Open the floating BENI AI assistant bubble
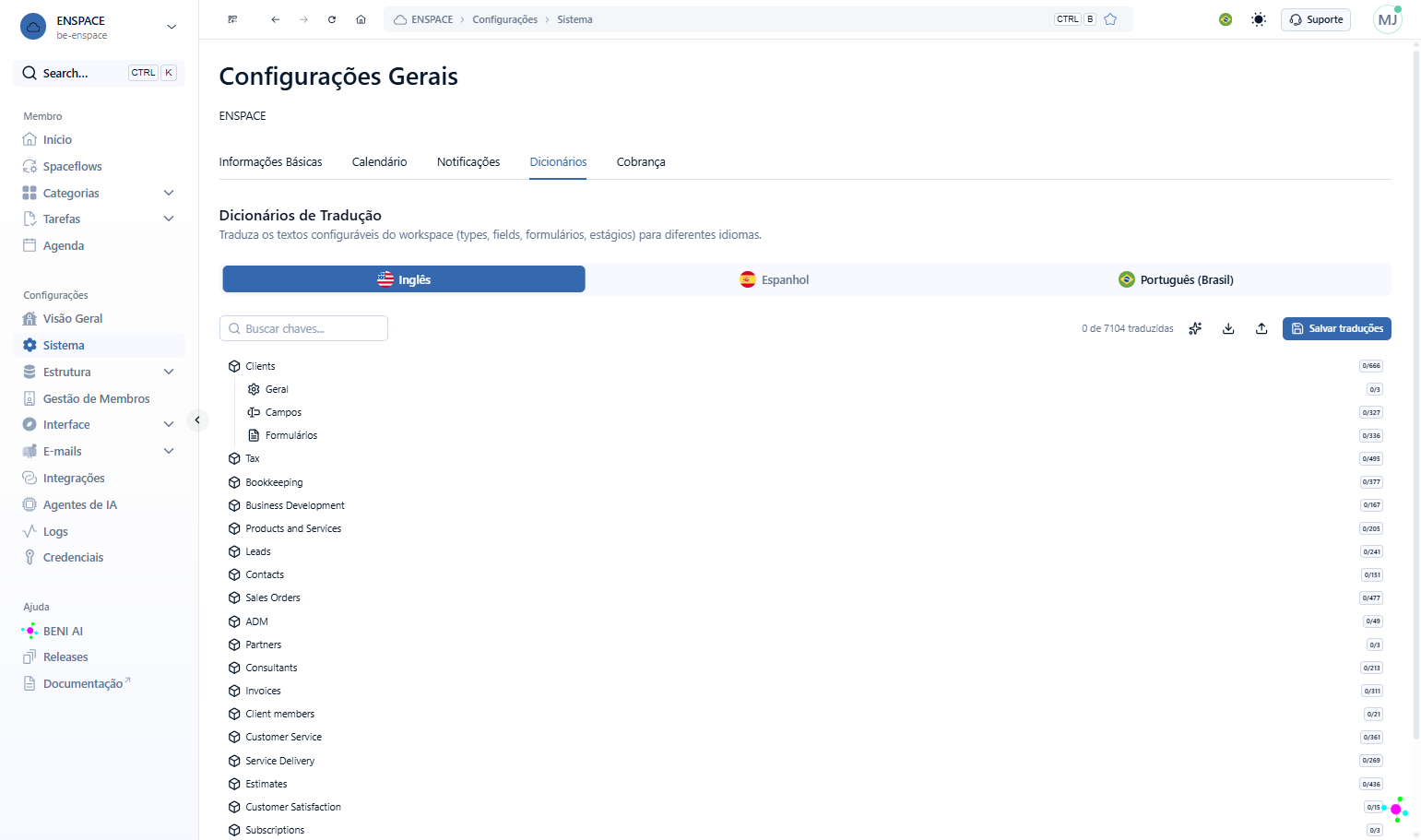The width and height of the screenshot is (1421, 840). click(x=1396, y=810)
